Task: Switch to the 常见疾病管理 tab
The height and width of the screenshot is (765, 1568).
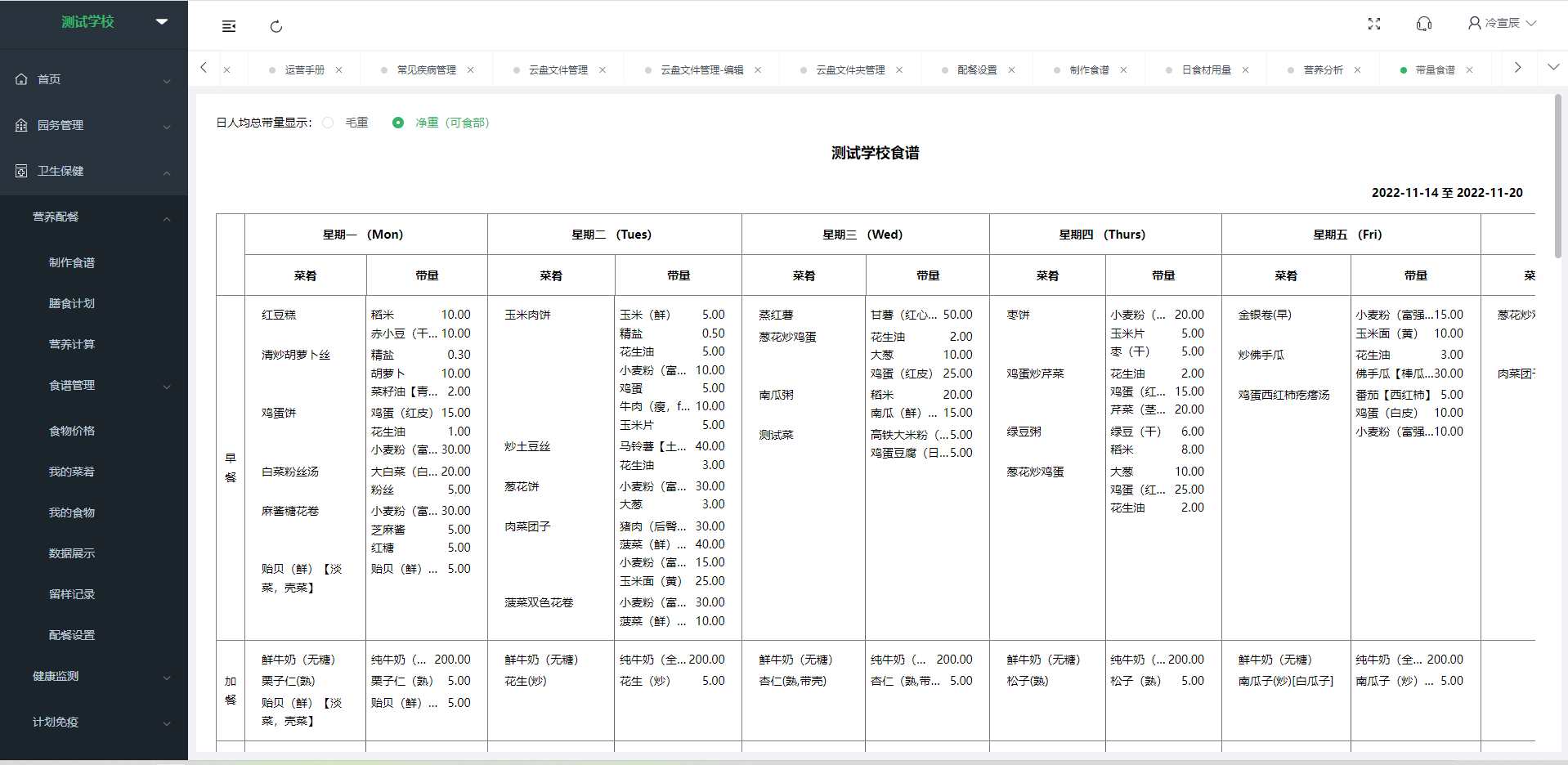Action: [426, 70]
